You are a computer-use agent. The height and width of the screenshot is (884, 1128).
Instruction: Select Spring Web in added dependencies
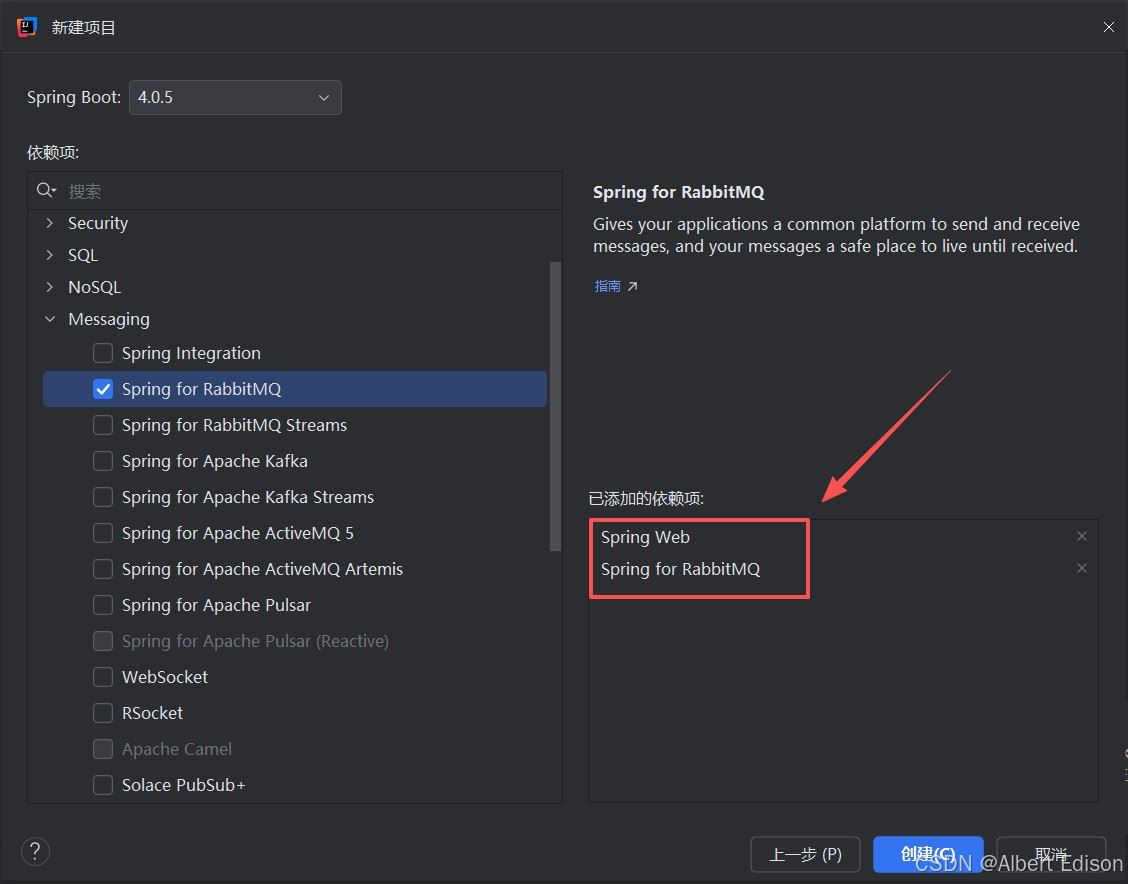pyautogui.click(x=645, y=537)
